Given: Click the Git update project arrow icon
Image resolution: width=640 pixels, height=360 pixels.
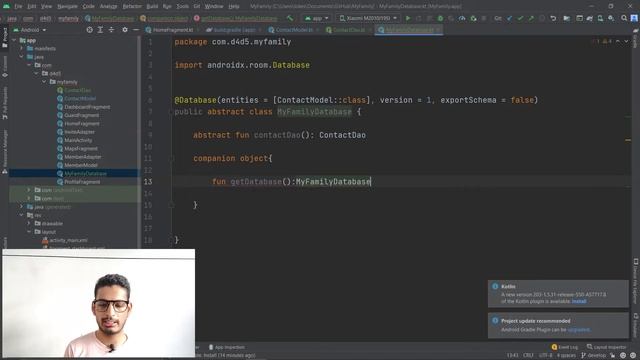Looking at the screenshot, I should click(509, 18).
